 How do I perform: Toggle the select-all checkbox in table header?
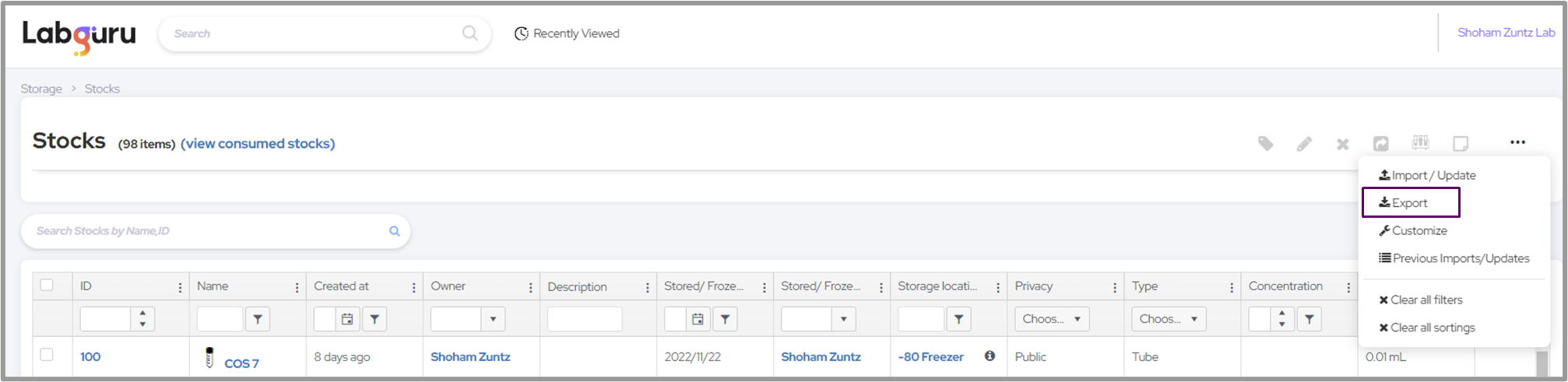point(47,286)
